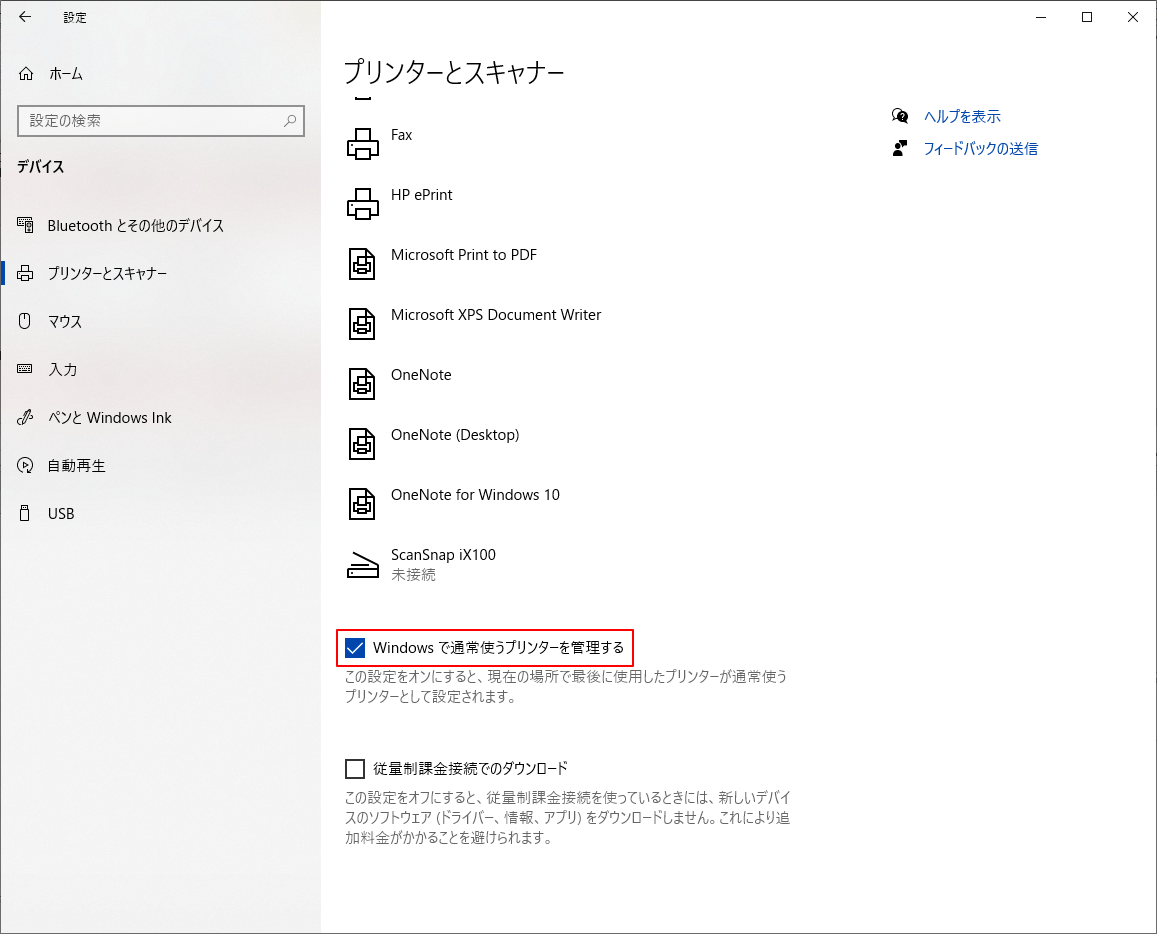Click the OneNote (Desktop) printer icon
1157x934 pixels.
click(362, 443)
